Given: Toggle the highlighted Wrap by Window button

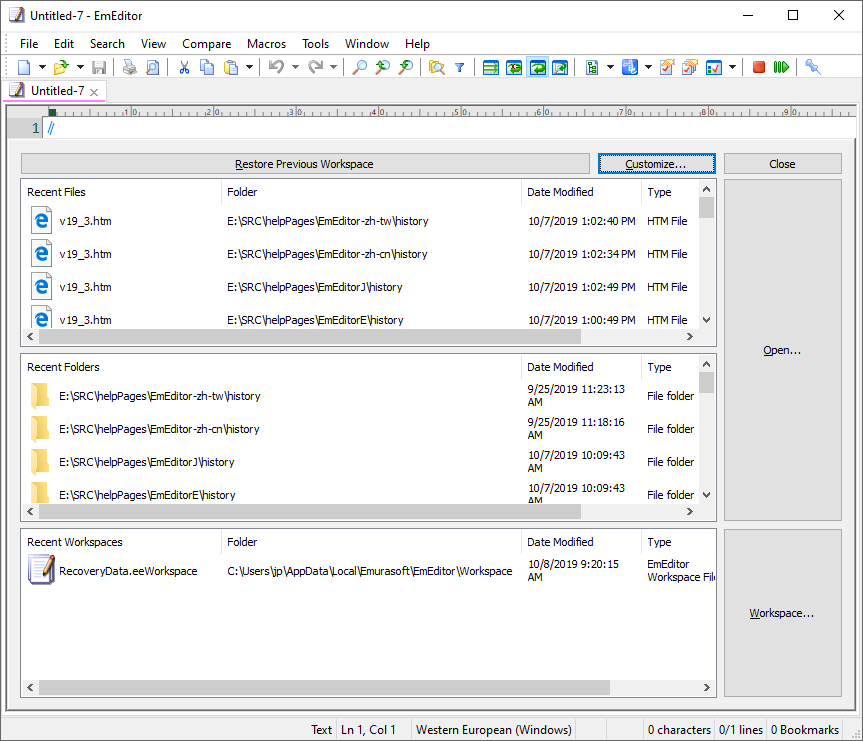Looking at the screenshot, I should coord(538,67).
